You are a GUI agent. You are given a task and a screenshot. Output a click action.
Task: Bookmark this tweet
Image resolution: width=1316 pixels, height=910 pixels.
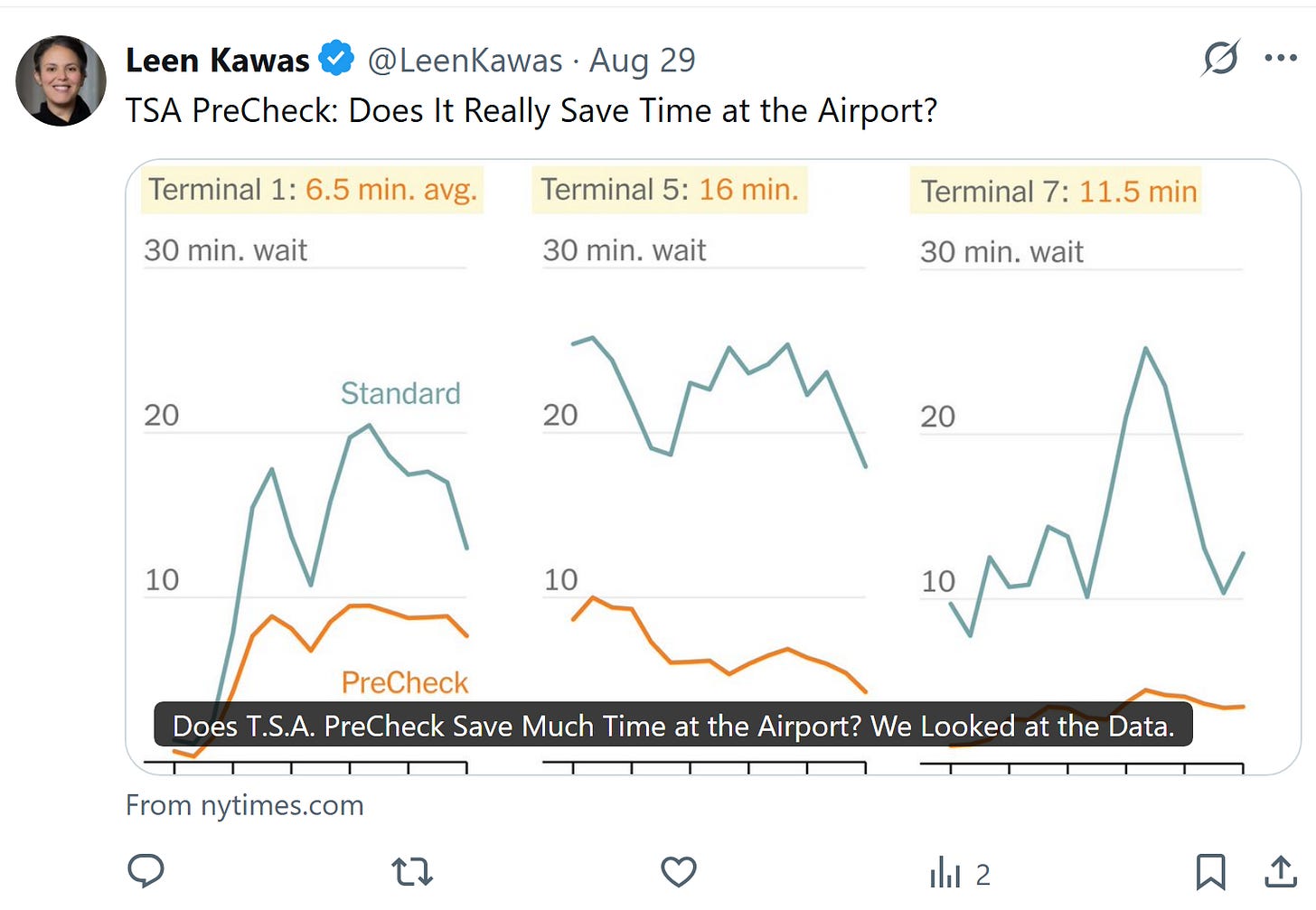click(x=1210, y=872)
